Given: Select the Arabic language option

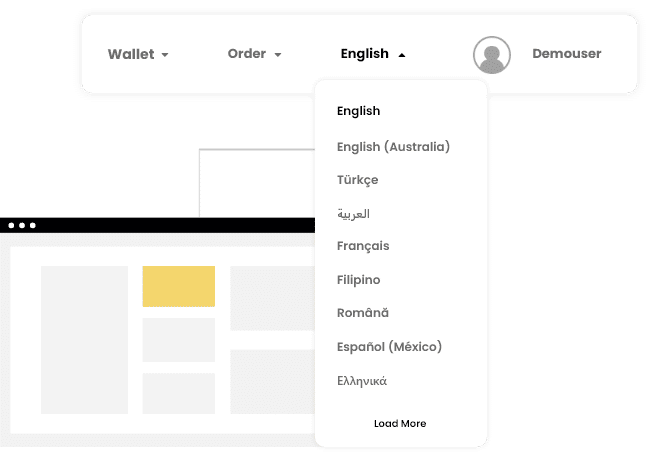Looking at the screenshot, I should [354, 214].
